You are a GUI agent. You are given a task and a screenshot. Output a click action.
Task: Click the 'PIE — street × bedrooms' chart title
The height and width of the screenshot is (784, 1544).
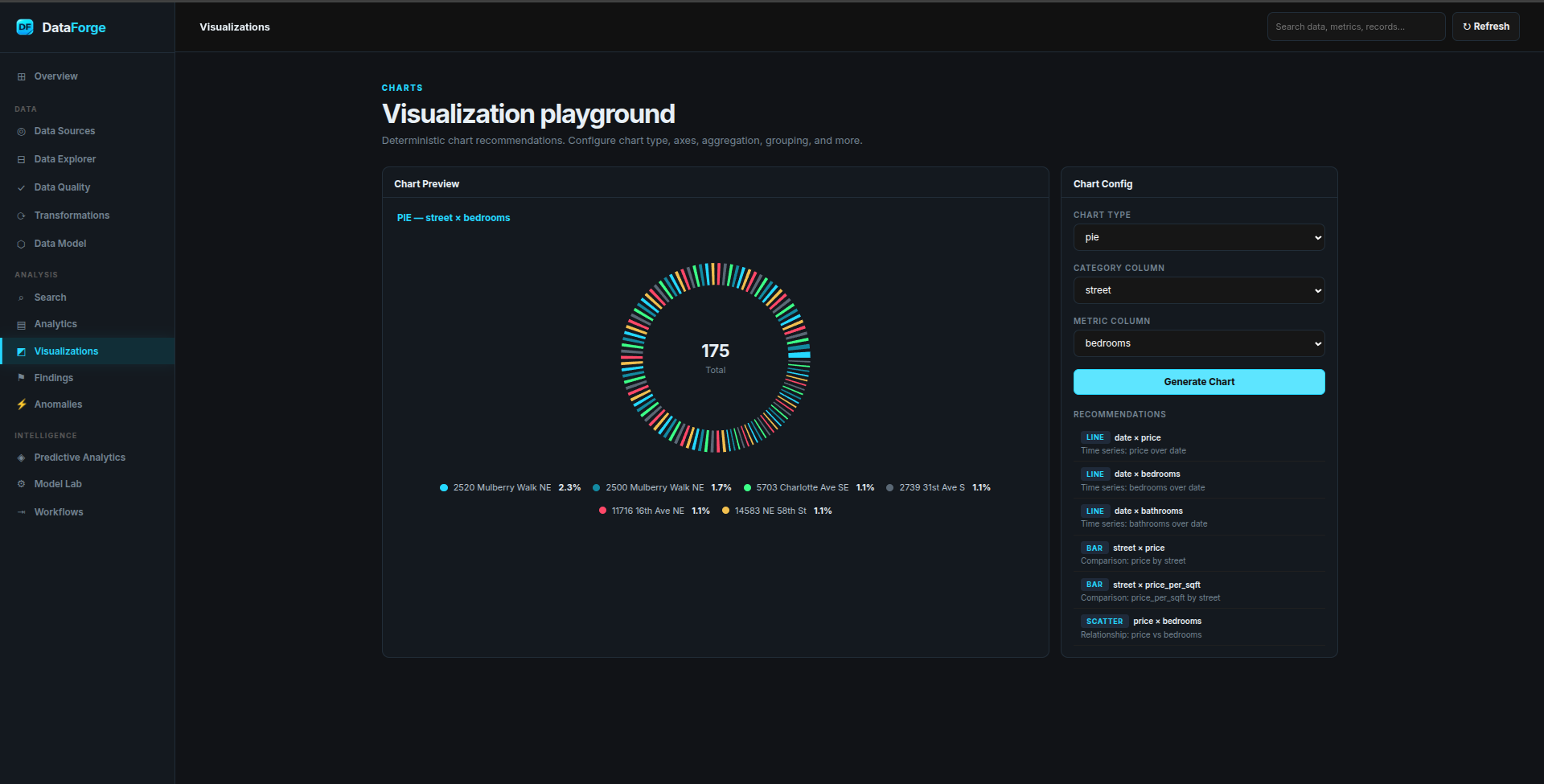click(454, 218)
